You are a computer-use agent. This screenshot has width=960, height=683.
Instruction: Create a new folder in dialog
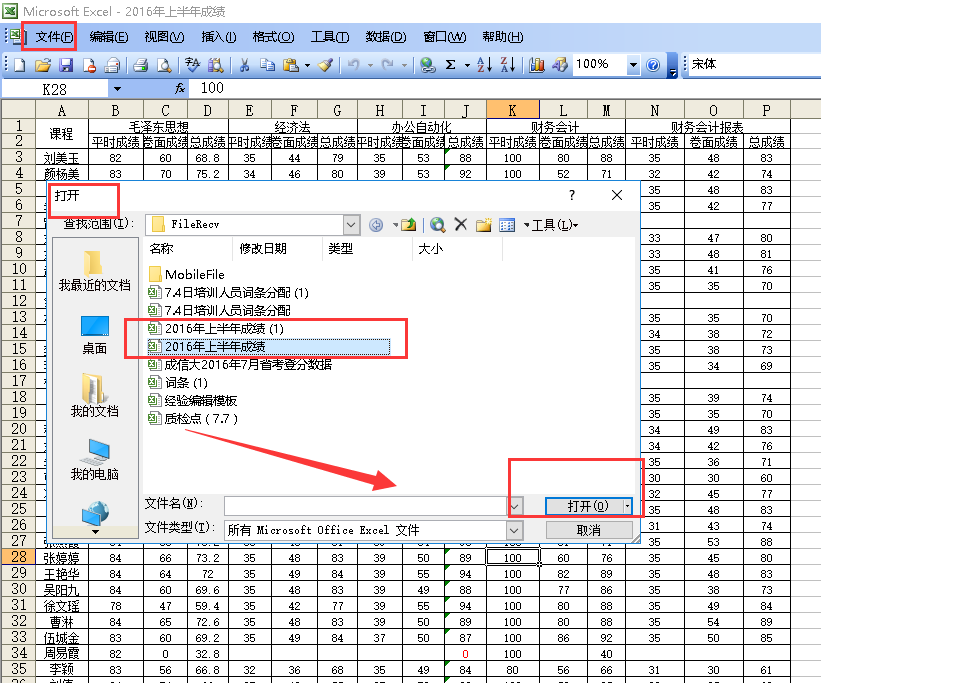coord(484,225)
